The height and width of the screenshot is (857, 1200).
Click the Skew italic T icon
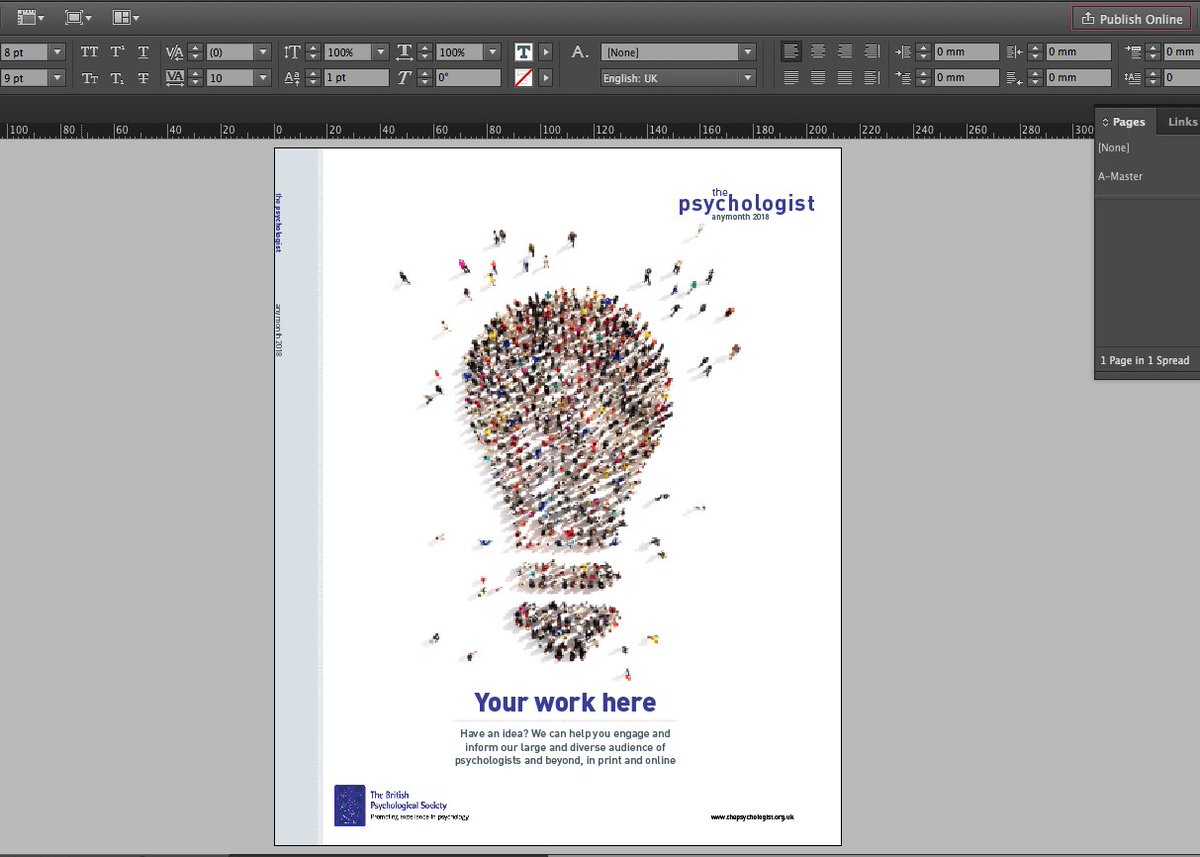(405, 77)
